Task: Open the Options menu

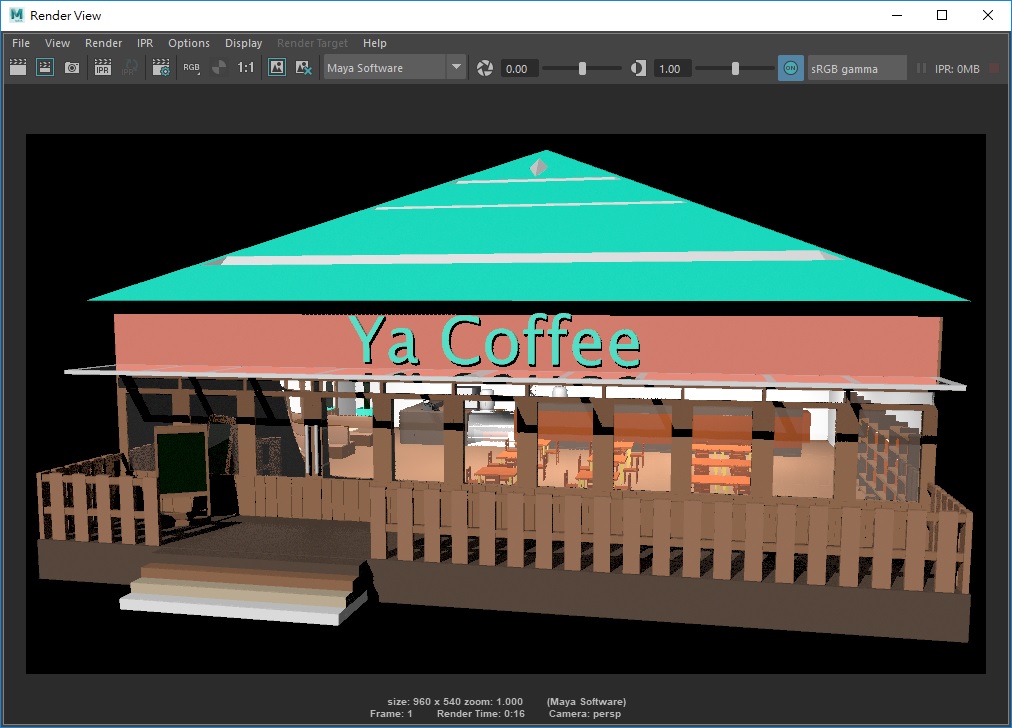Action: coord(188,43)
